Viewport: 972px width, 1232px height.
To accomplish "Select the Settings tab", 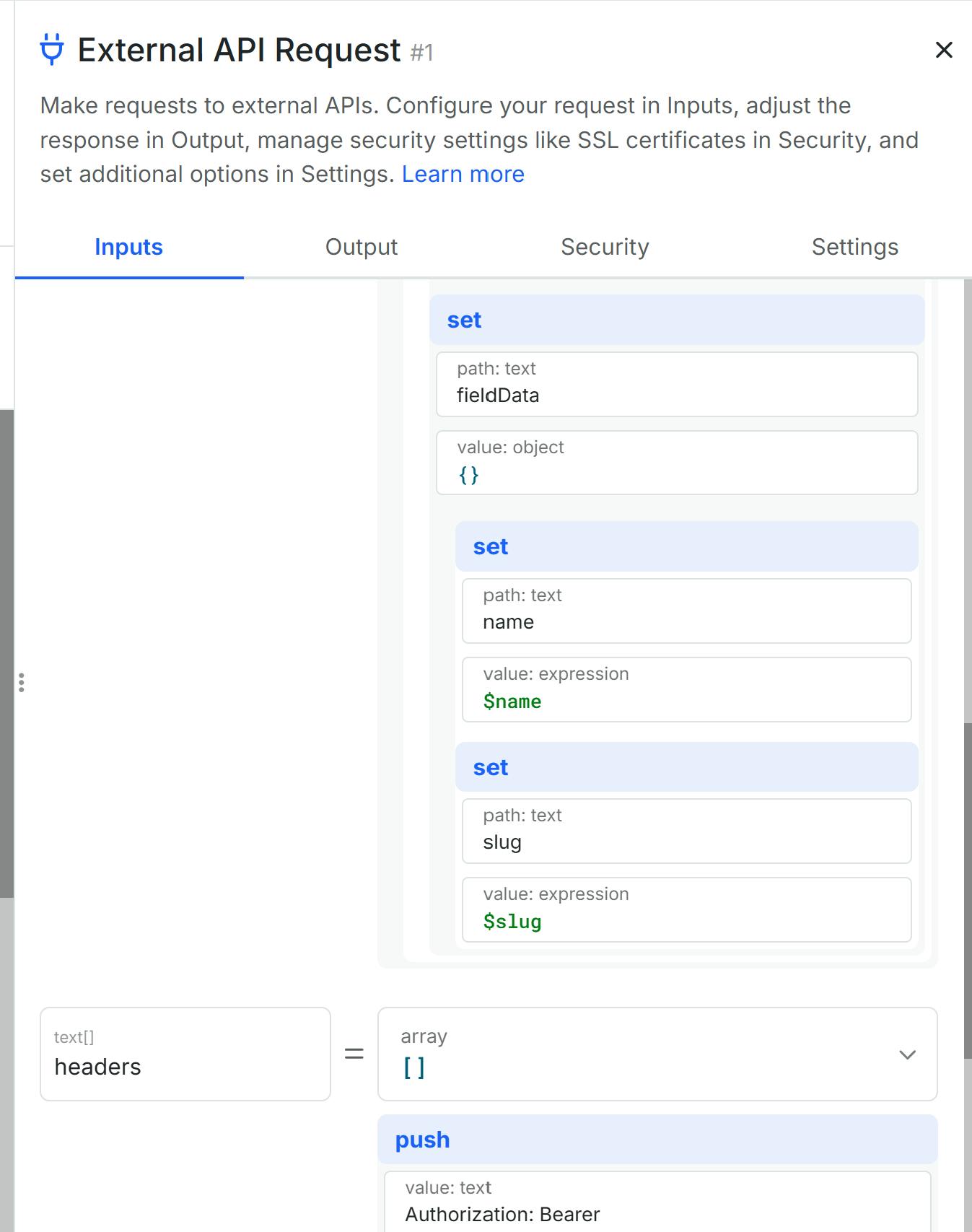I will point(854,247).
